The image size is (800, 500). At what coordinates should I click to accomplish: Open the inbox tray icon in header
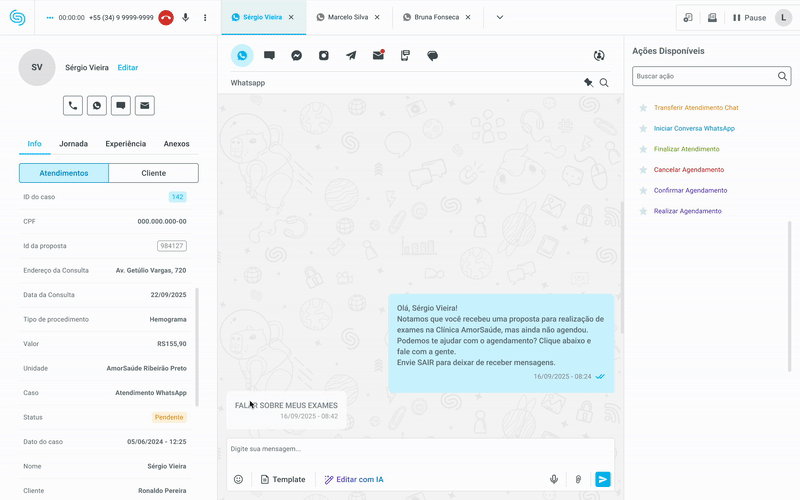click(712, 17)
